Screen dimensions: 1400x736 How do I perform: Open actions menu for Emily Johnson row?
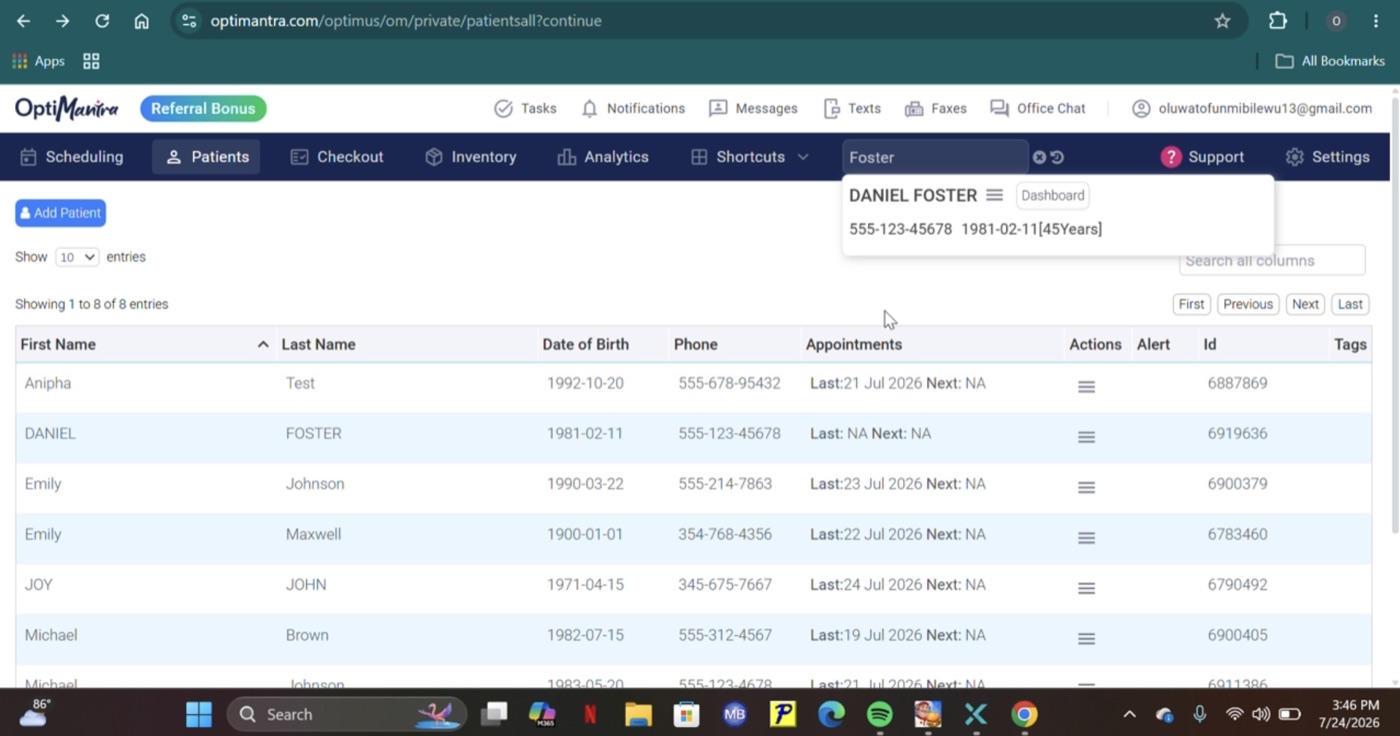point(1086,487)
